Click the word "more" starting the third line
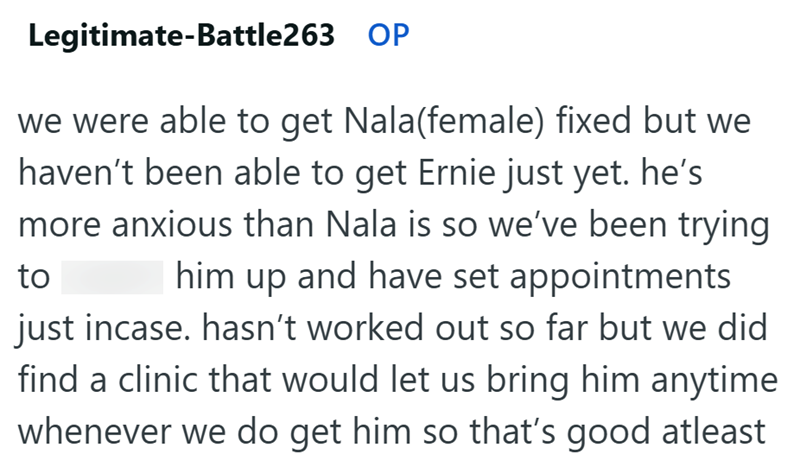The width and height of the screenshot is (800, 473). [54, 228]
